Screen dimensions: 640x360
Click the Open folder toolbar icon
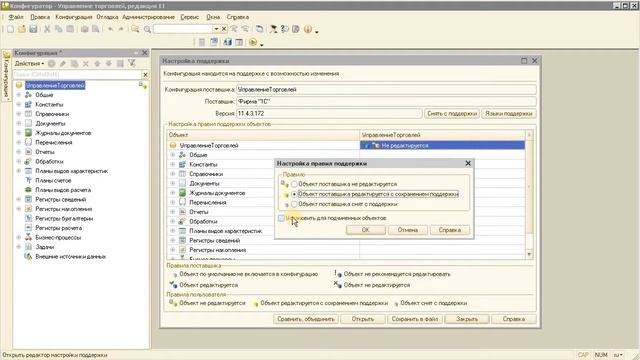tap(22, 29)
